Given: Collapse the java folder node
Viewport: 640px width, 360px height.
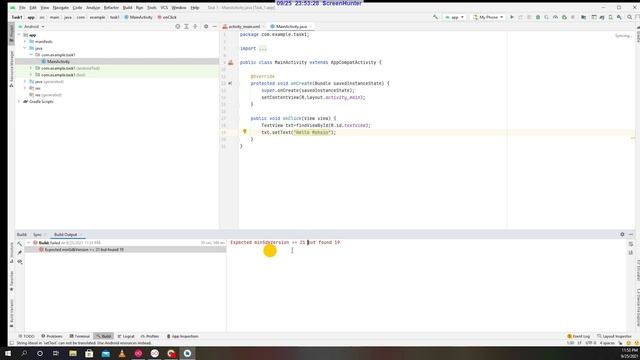Looking at the screenshot, I should pos(25,48).
